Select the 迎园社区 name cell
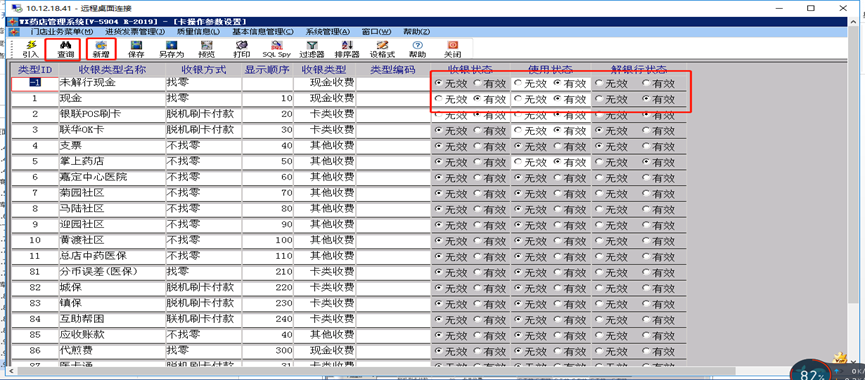 [111, 225]
